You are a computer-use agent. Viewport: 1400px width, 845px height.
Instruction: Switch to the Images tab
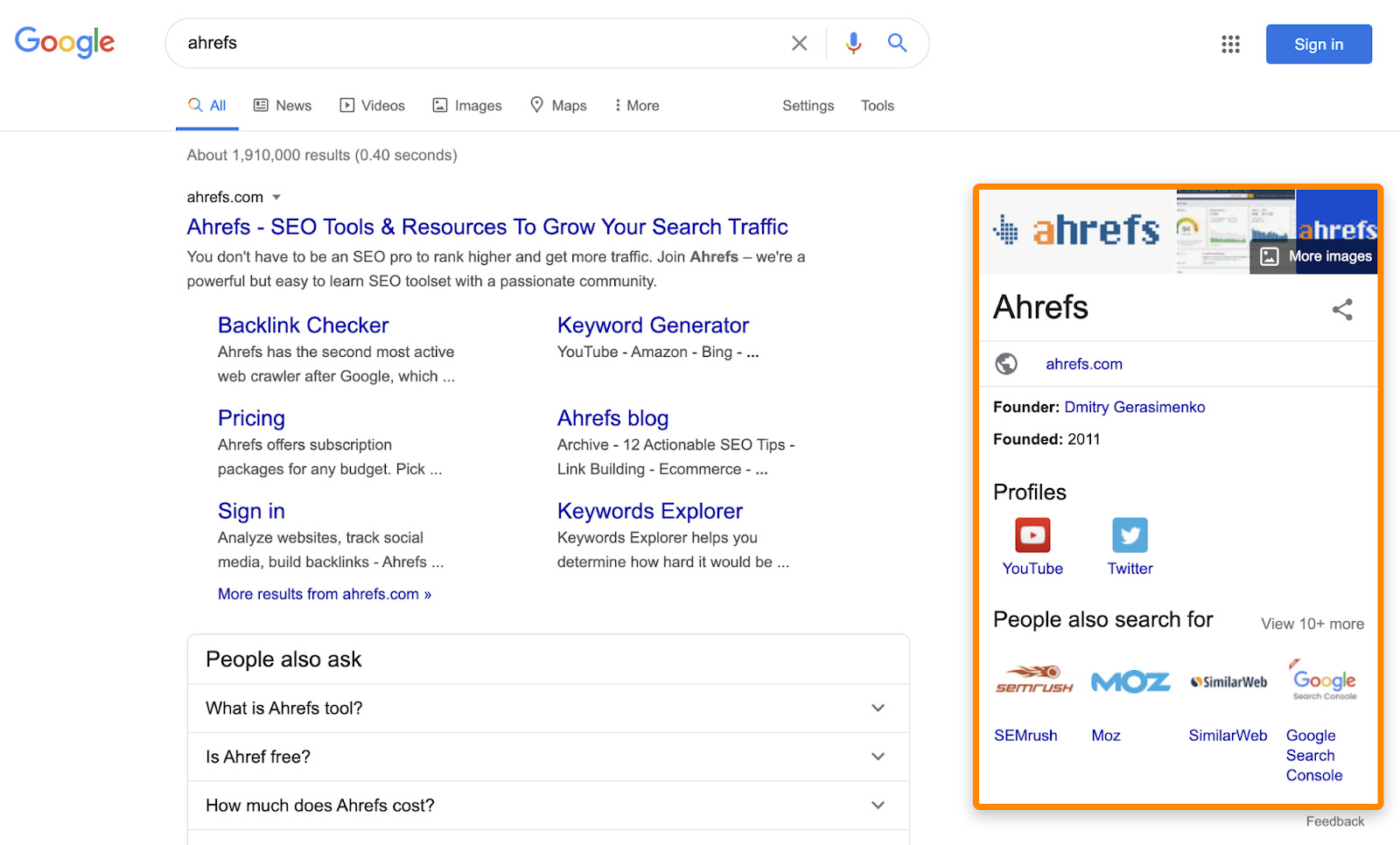point(467,106)
